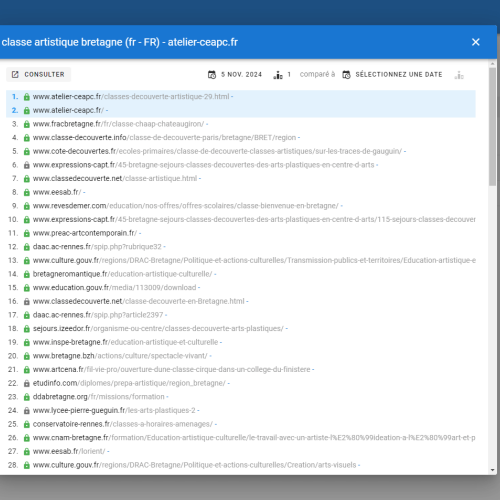Click green lock icon on result 11
The width and height of the screenshot is (500, 500).
27,234
